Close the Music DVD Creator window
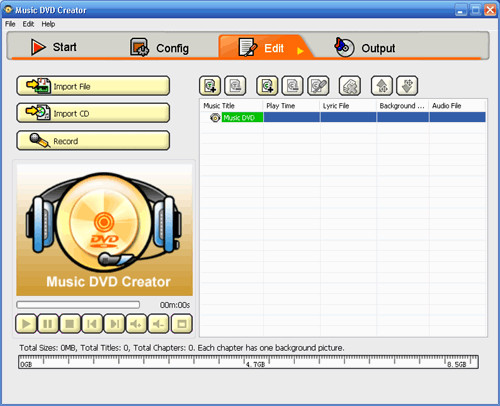The width and height of the screenshot is (500, 406). point(490,10)
